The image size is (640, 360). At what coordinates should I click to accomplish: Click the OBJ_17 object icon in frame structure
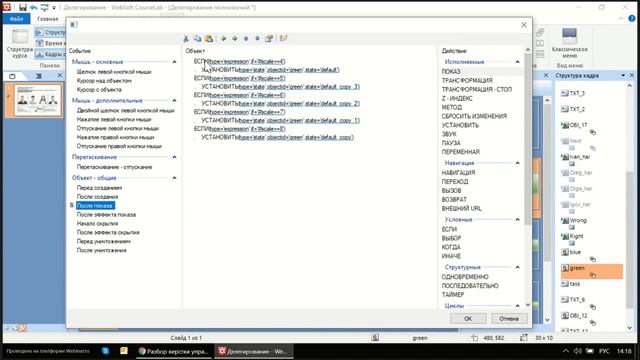pos(565,125)
